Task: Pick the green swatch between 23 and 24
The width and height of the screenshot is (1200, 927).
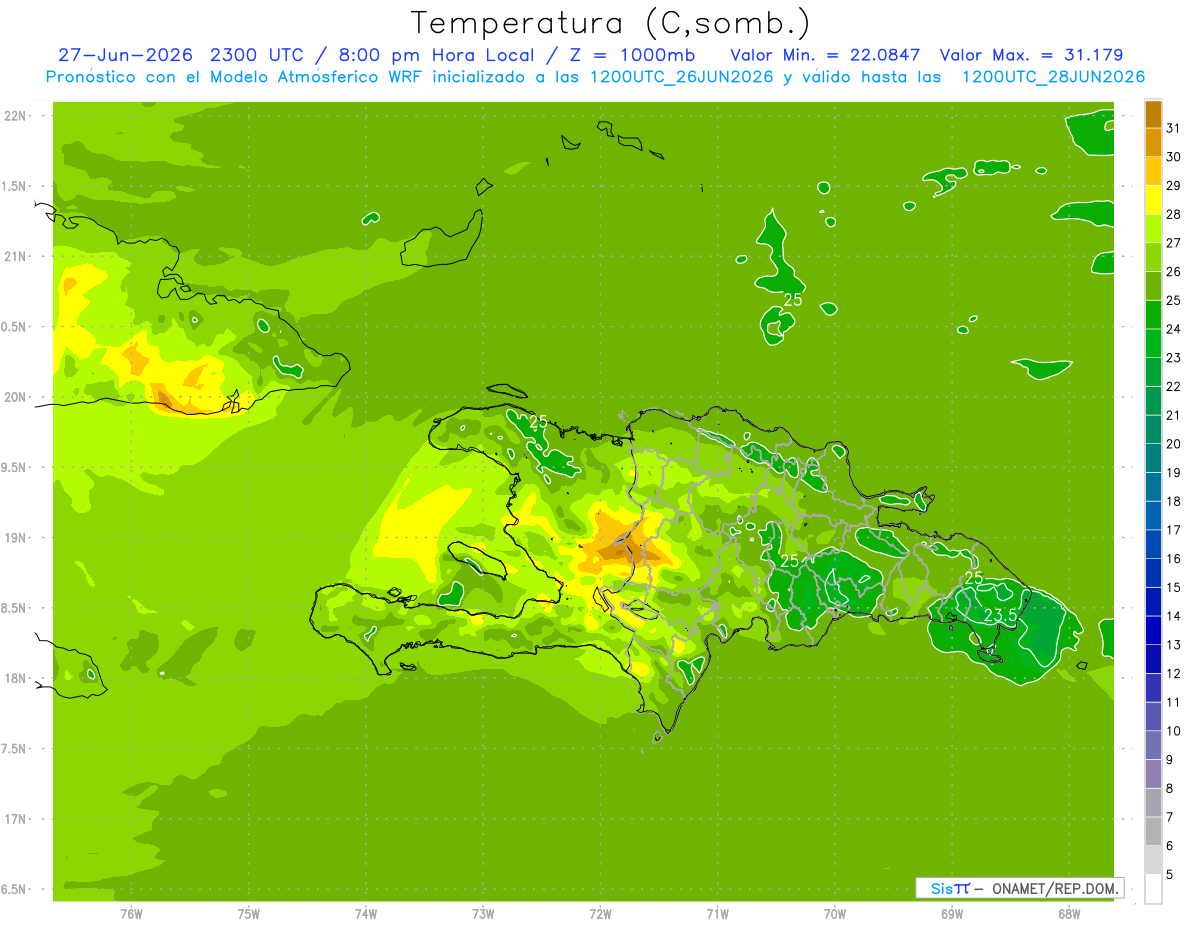Action: [1153, 343]
